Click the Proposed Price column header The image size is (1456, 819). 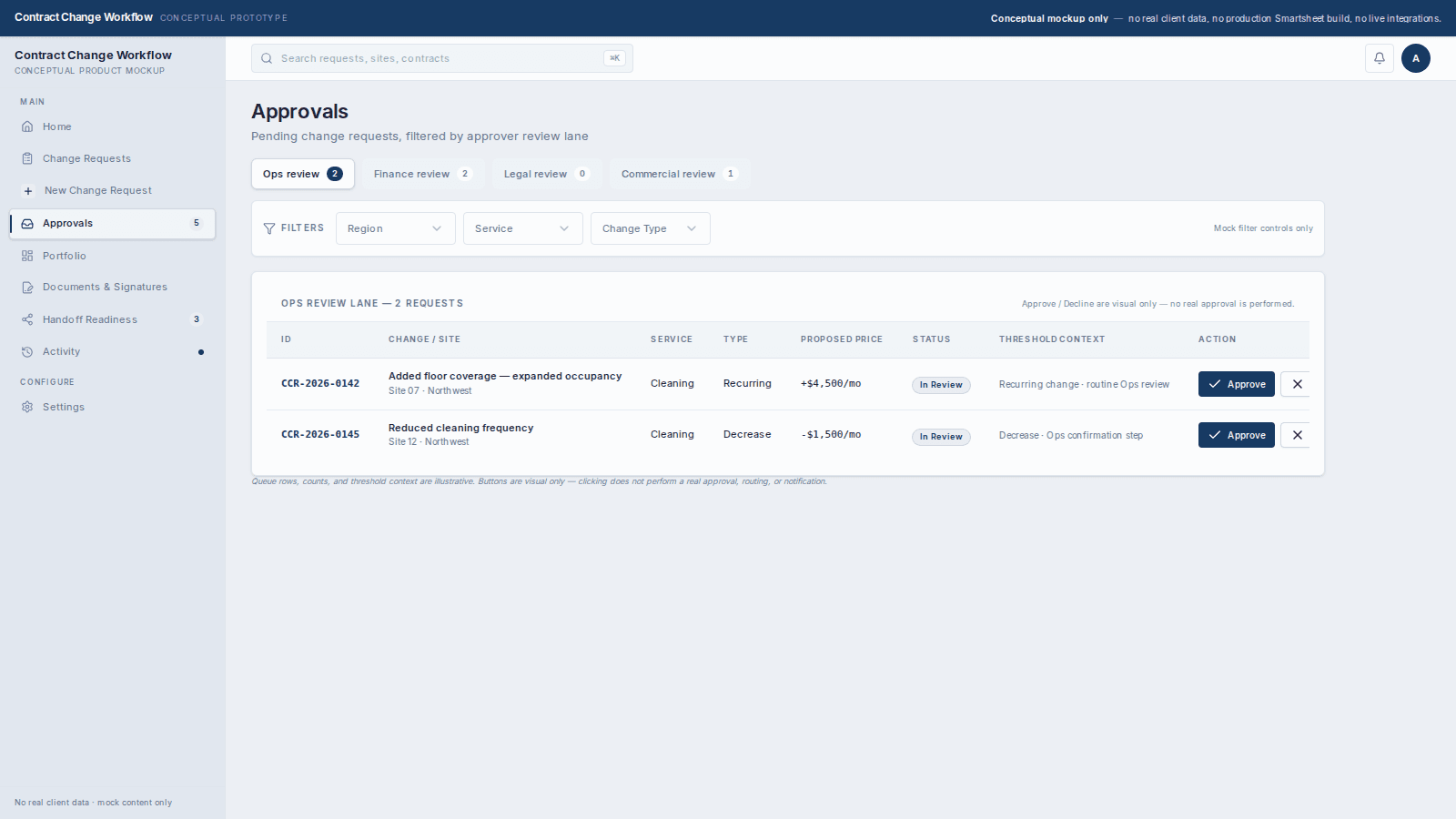(842, 339)
